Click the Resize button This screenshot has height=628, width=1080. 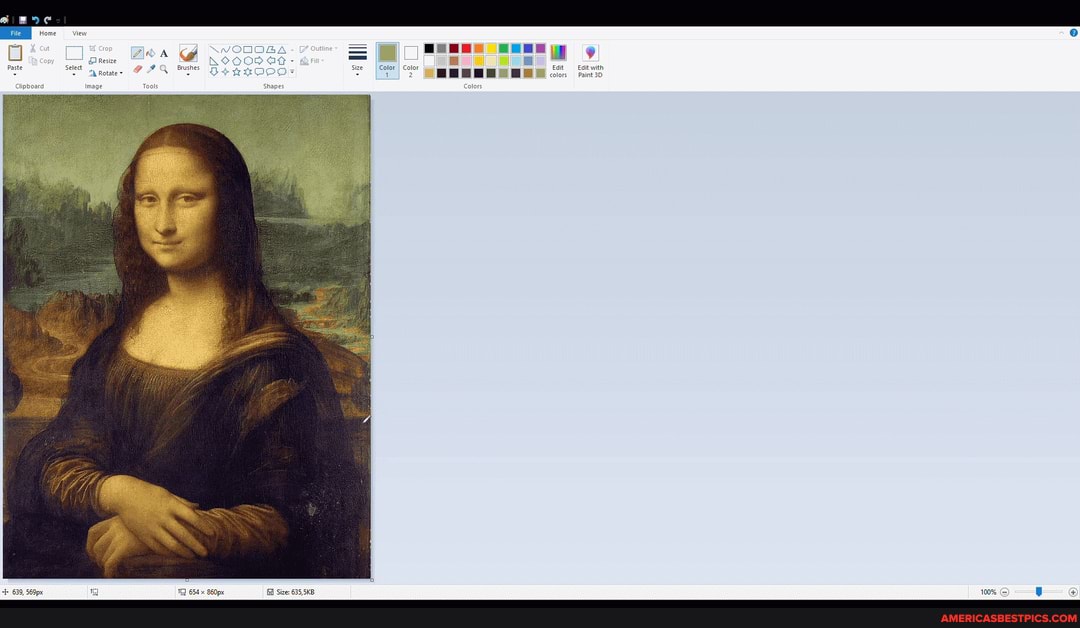pyautogui.click(x=103, y=61)
